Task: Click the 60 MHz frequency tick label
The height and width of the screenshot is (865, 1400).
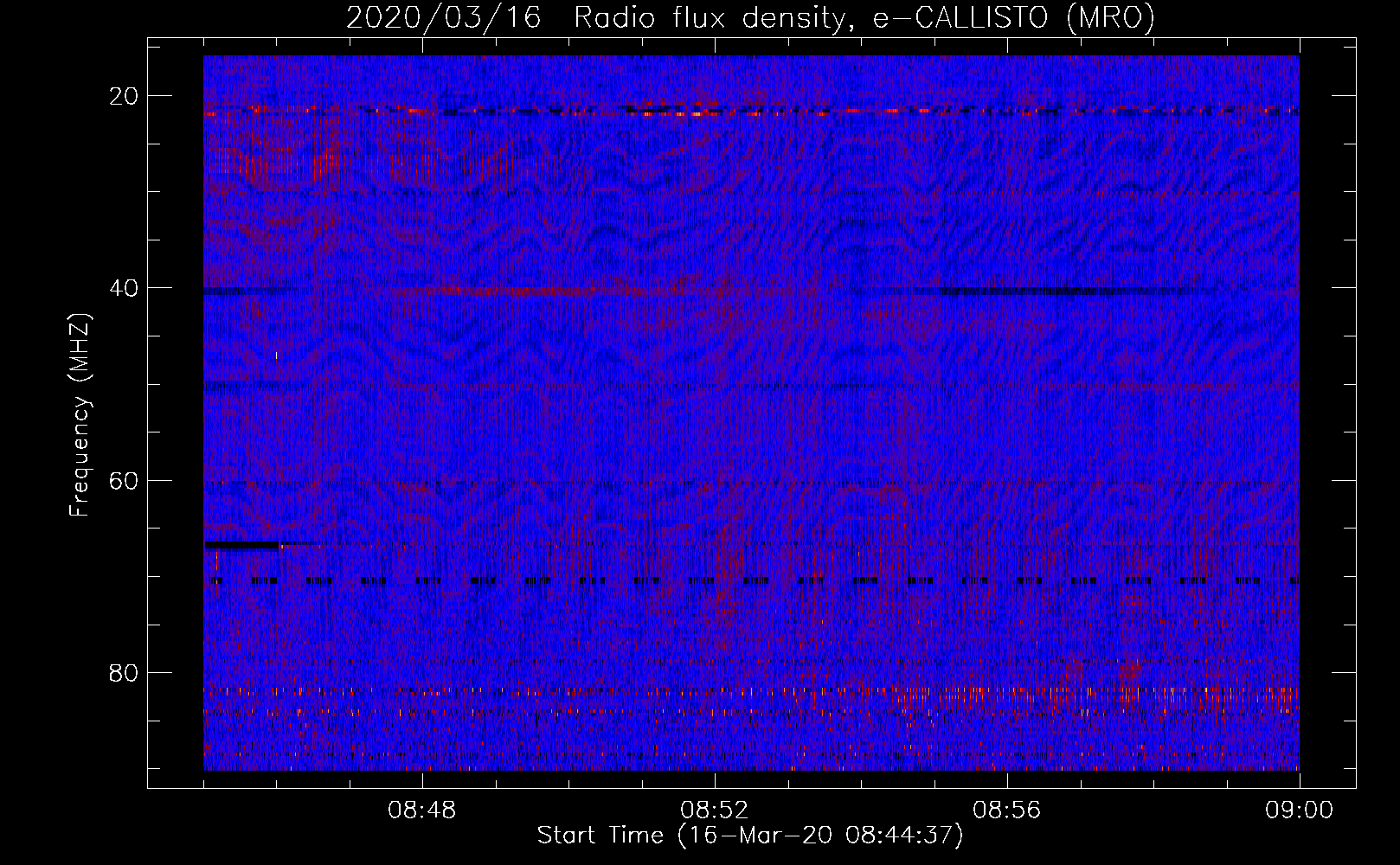Action: [125, 480]
